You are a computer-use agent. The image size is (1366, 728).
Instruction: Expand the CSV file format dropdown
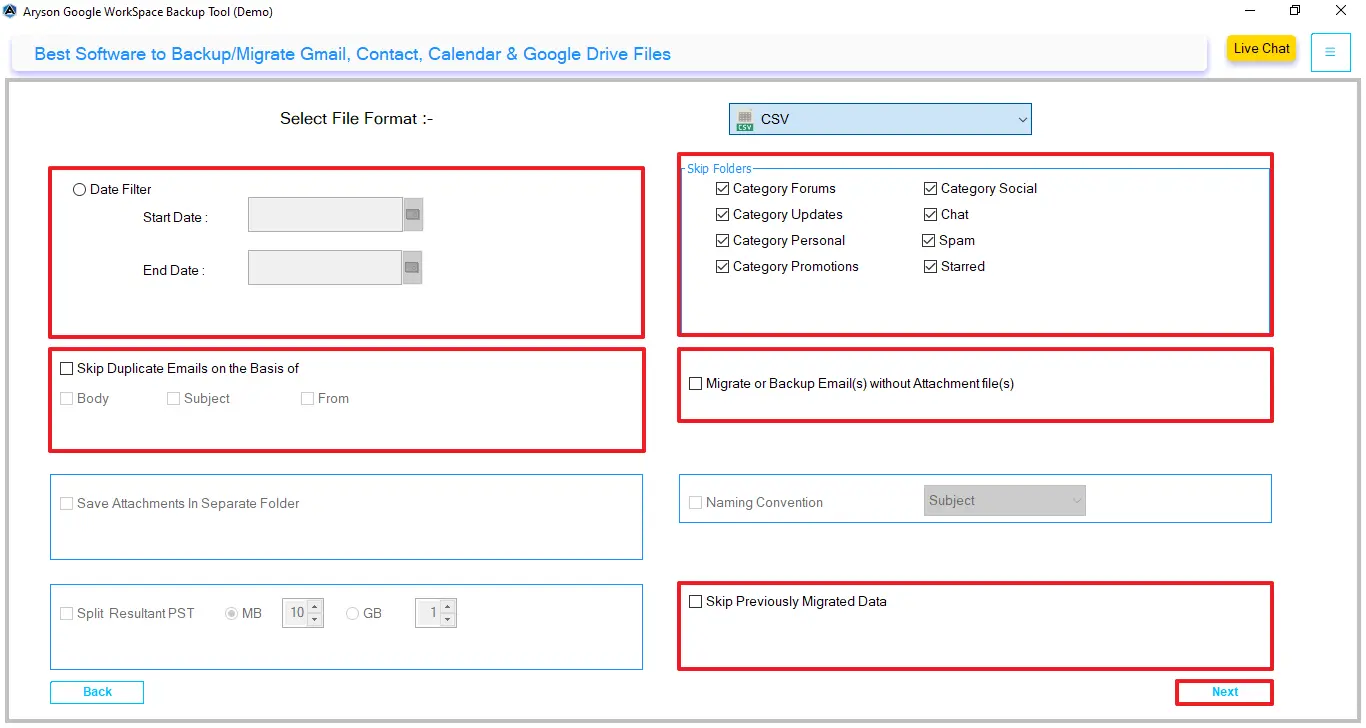1022,120
